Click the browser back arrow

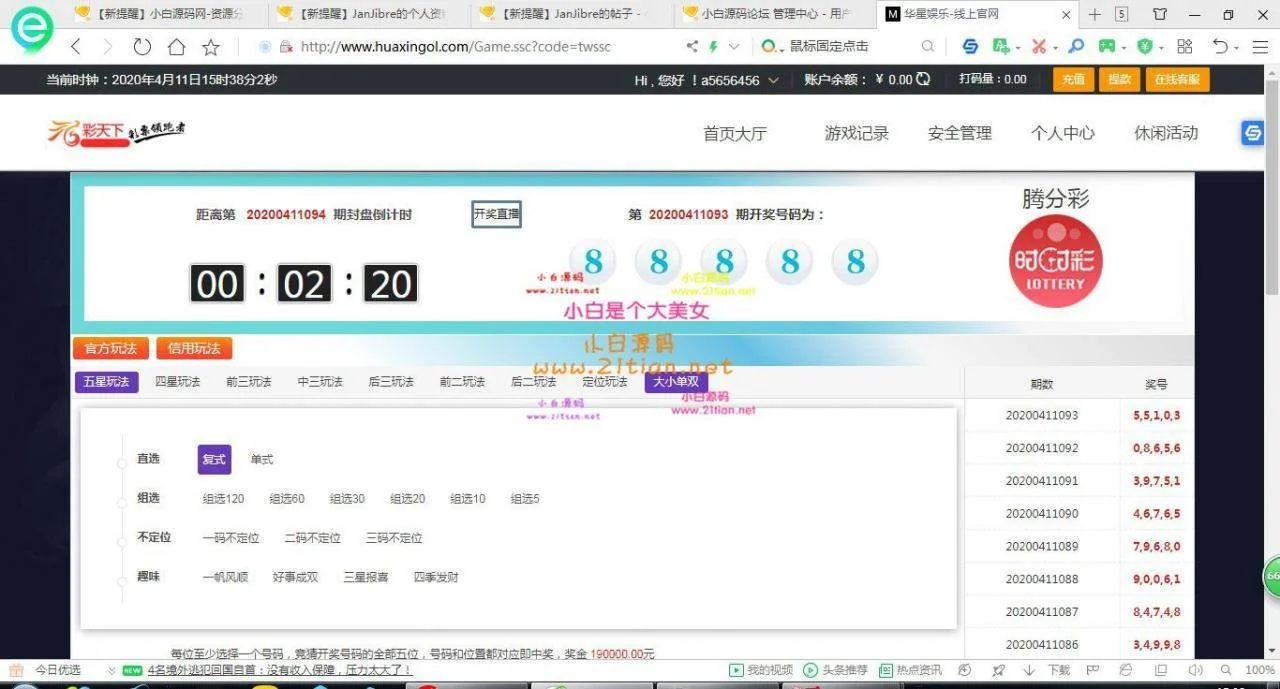[76, 47]
